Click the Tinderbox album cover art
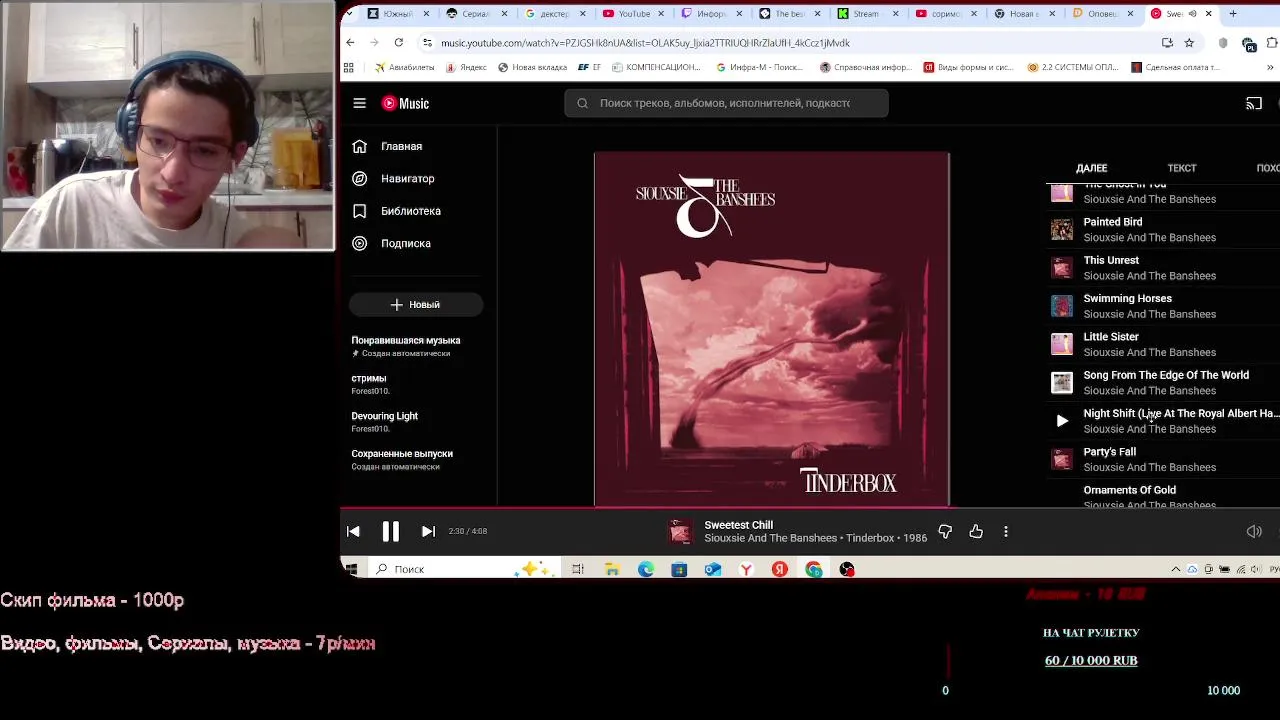The image size is (1280, 720). [x=771, y=329]
